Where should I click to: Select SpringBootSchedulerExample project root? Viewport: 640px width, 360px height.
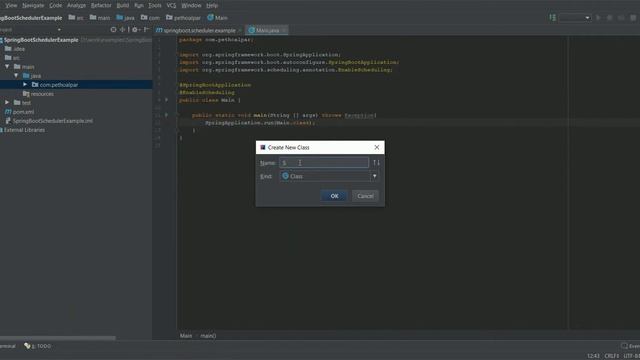coord(41,40)
